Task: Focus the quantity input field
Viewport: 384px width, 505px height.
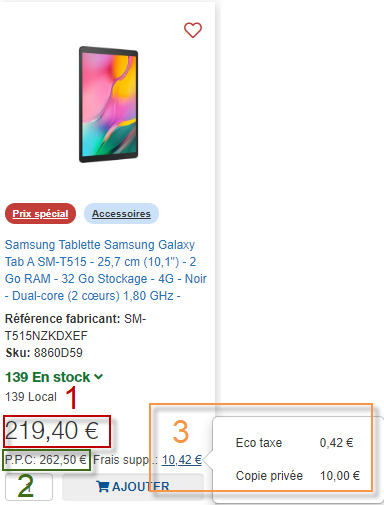Action: [x=29, y=487]
